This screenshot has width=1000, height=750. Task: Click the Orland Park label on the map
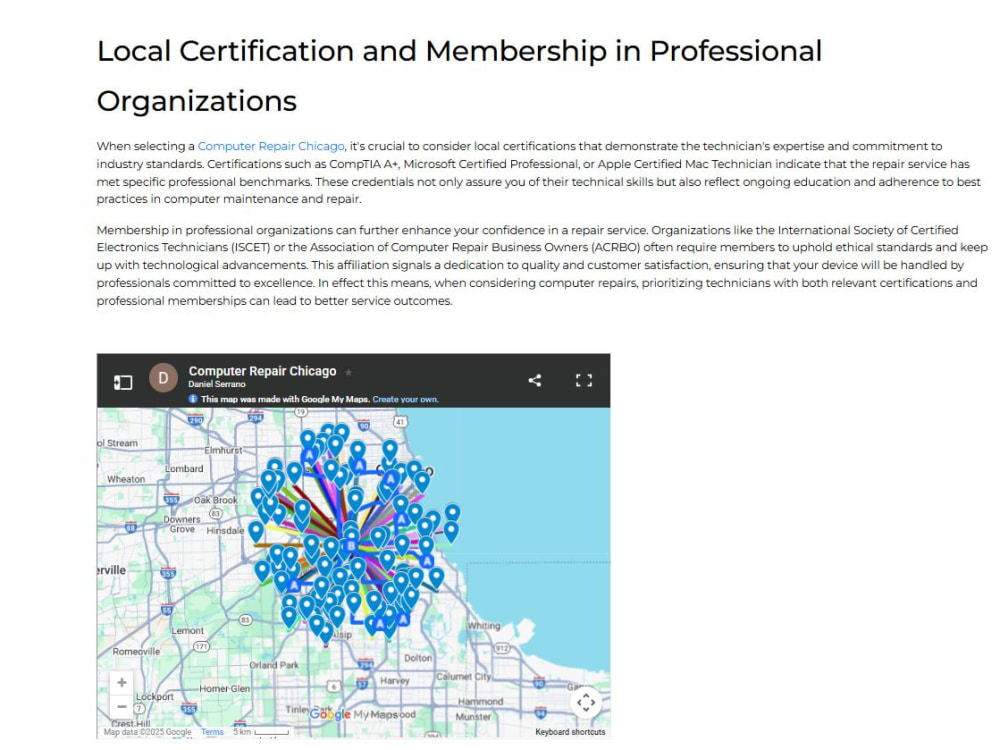(x=274, y=665)
